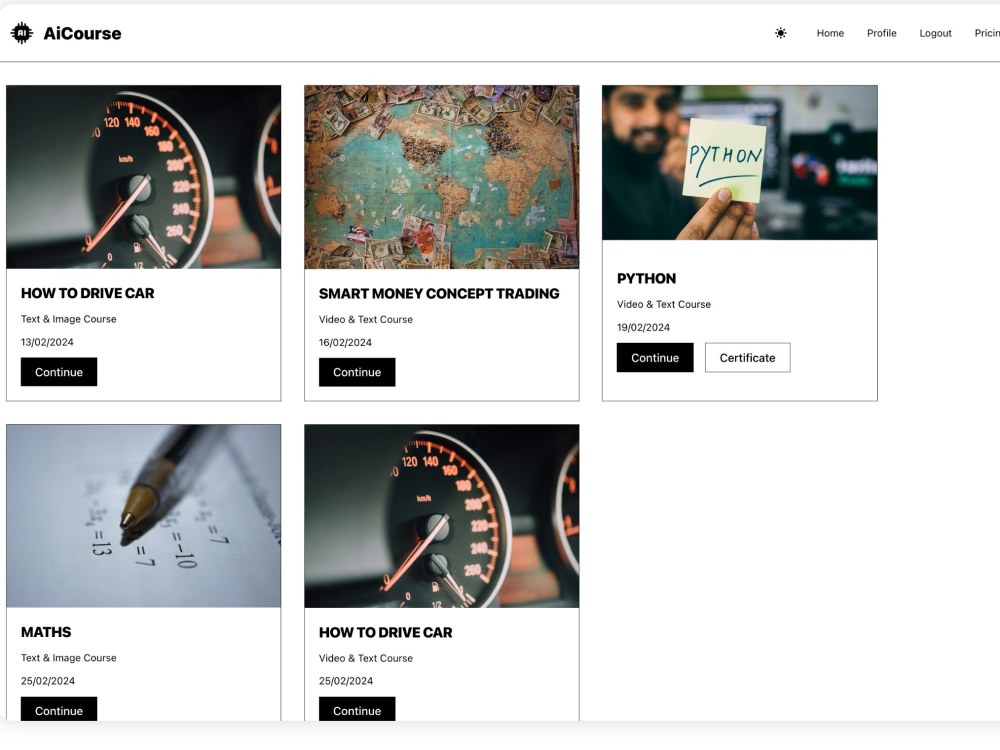Click the date 16/02/2024
This screenshot has height=750, width=1000.
pos(345,342)
